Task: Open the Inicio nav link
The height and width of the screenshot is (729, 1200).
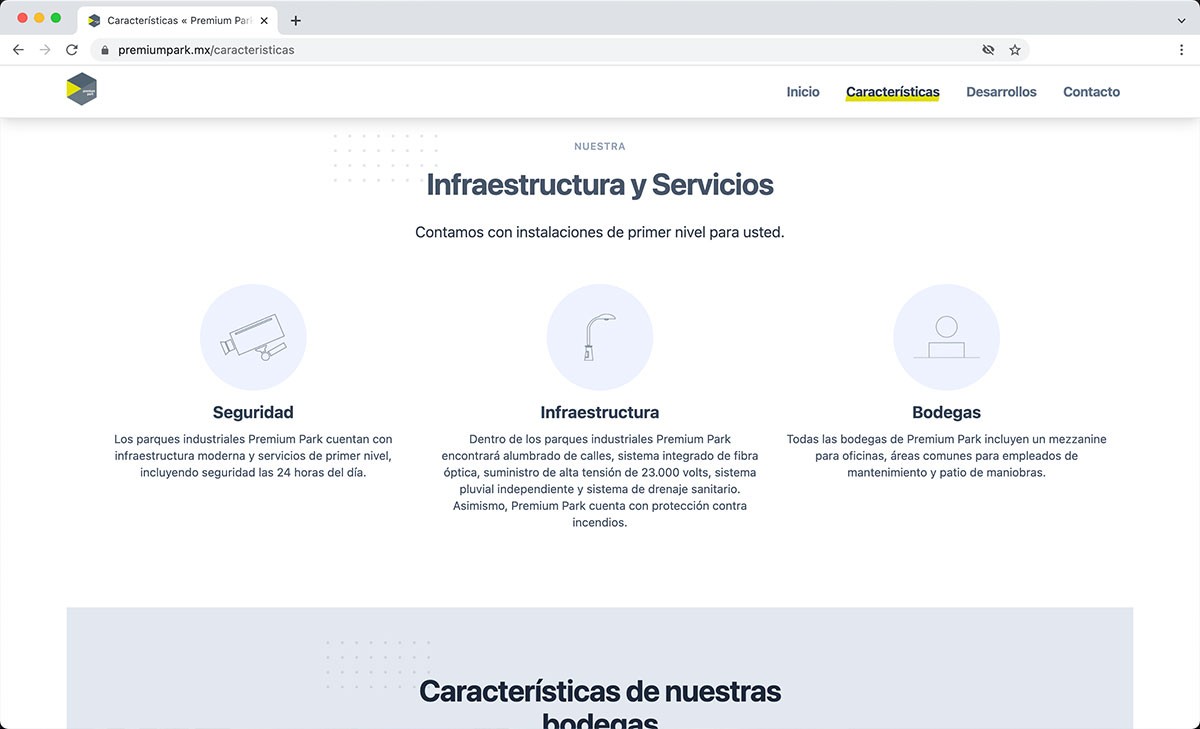Action: point(803,92)
